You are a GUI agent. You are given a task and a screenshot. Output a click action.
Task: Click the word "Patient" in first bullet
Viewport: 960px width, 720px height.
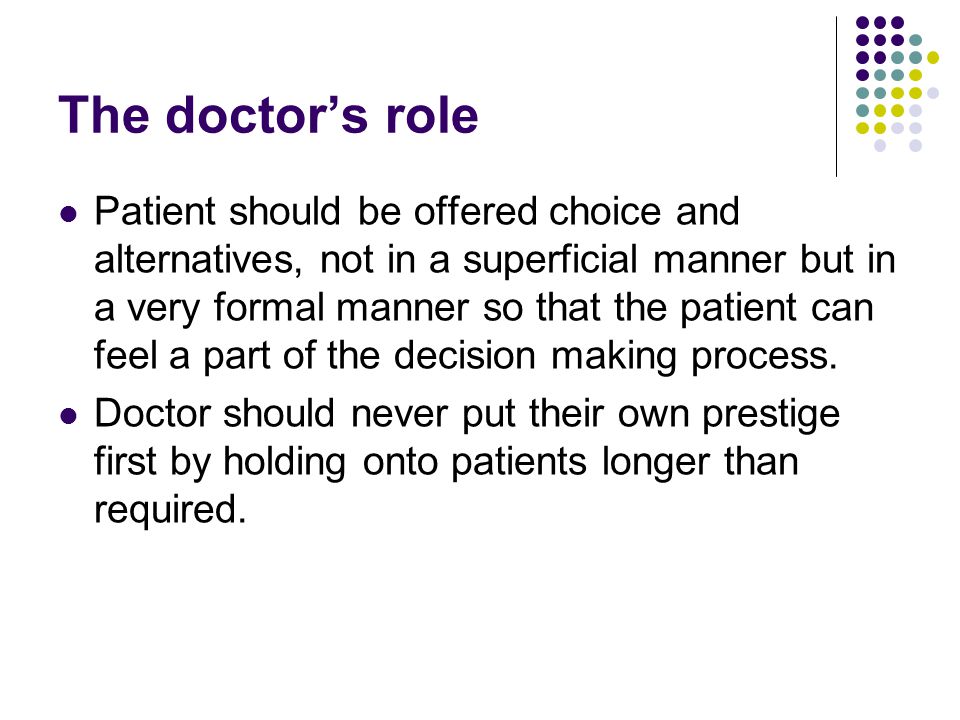[x=155, y=211]
